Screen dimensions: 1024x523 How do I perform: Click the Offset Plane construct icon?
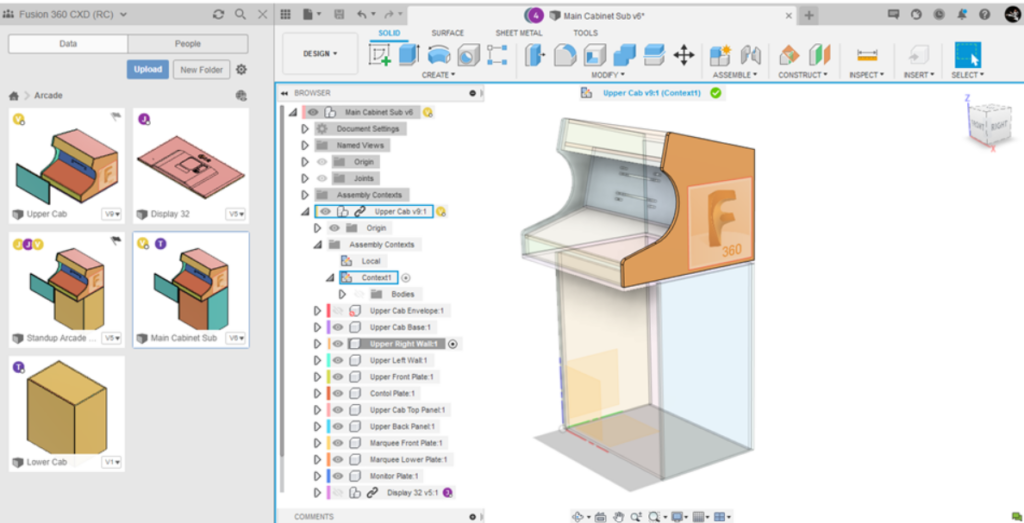coord(789,55)
